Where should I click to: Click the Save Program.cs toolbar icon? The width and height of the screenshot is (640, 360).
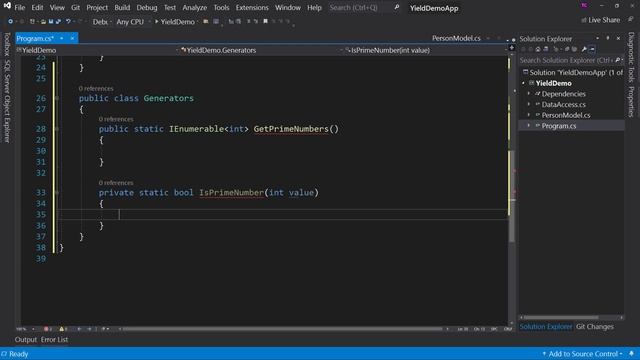[51, 21]
